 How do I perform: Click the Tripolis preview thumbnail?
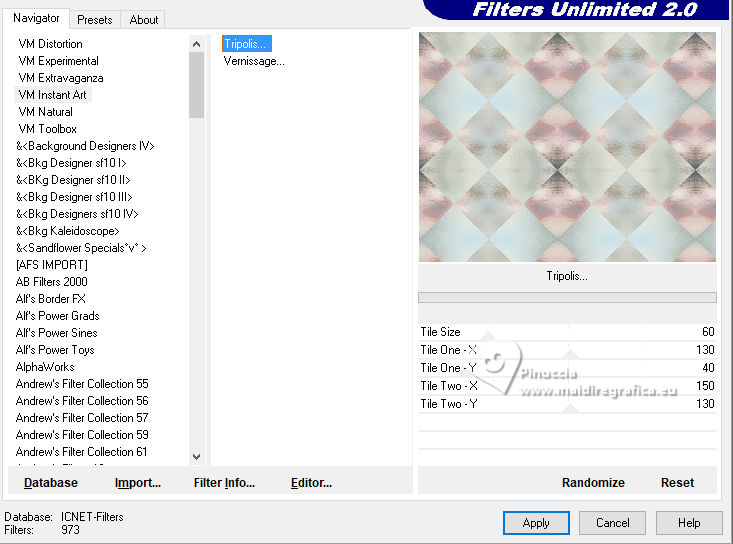(567, 147)
